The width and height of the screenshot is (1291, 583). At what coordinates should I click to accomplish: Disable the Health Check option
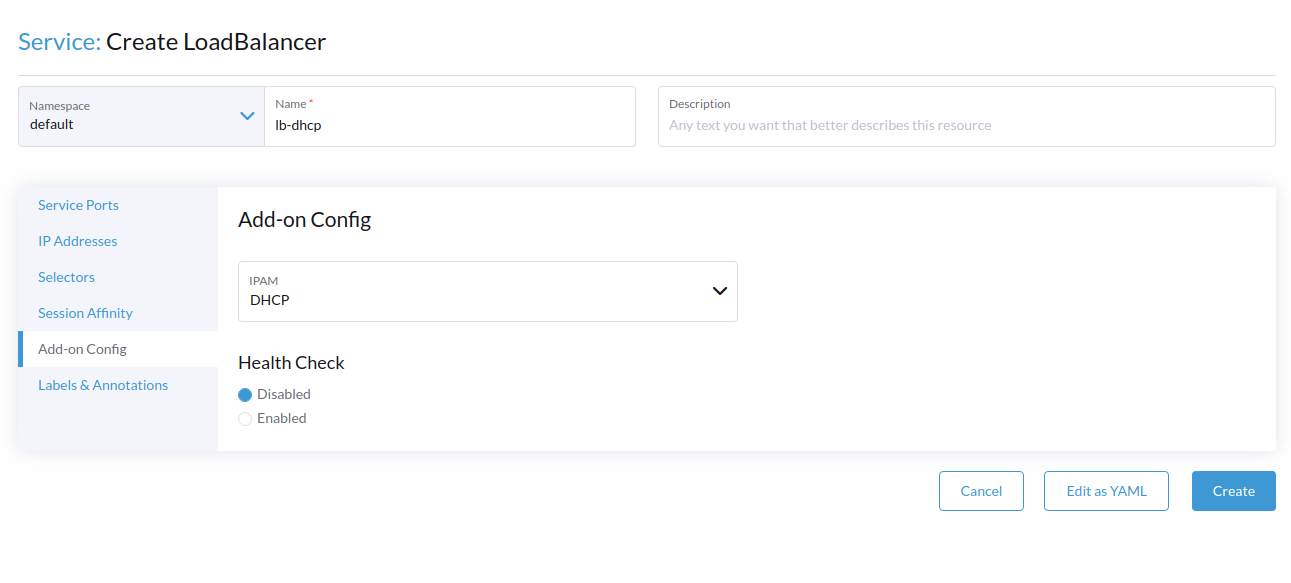245,394
